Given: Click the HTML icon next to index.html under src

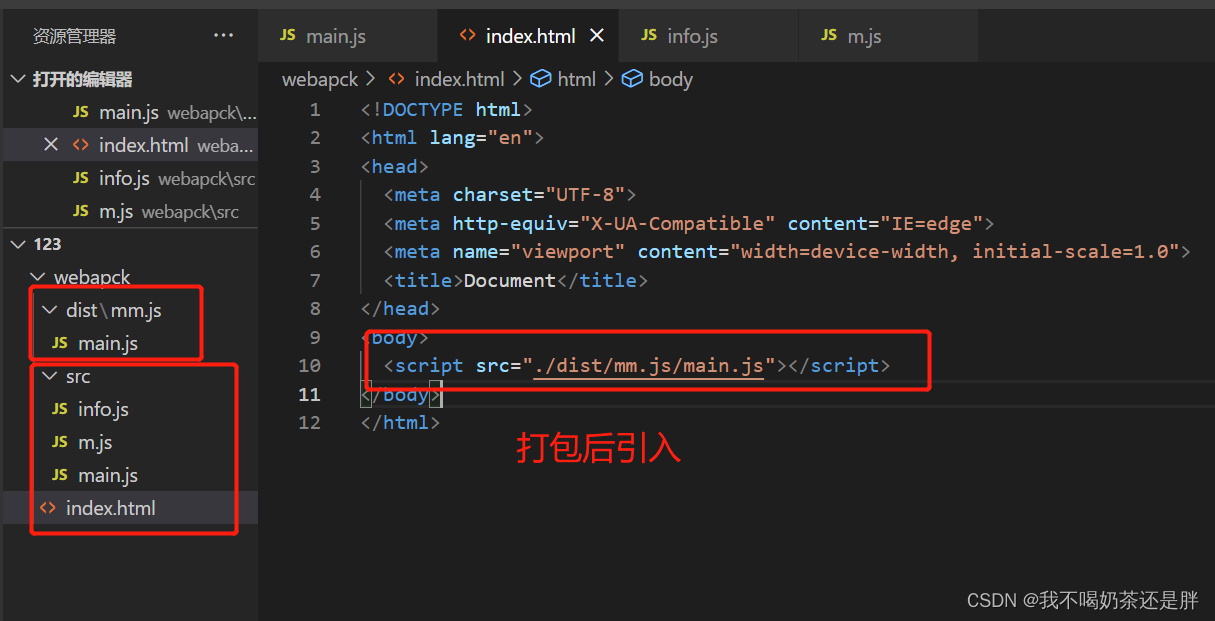Looking at the screenshot, I should 47,507.
